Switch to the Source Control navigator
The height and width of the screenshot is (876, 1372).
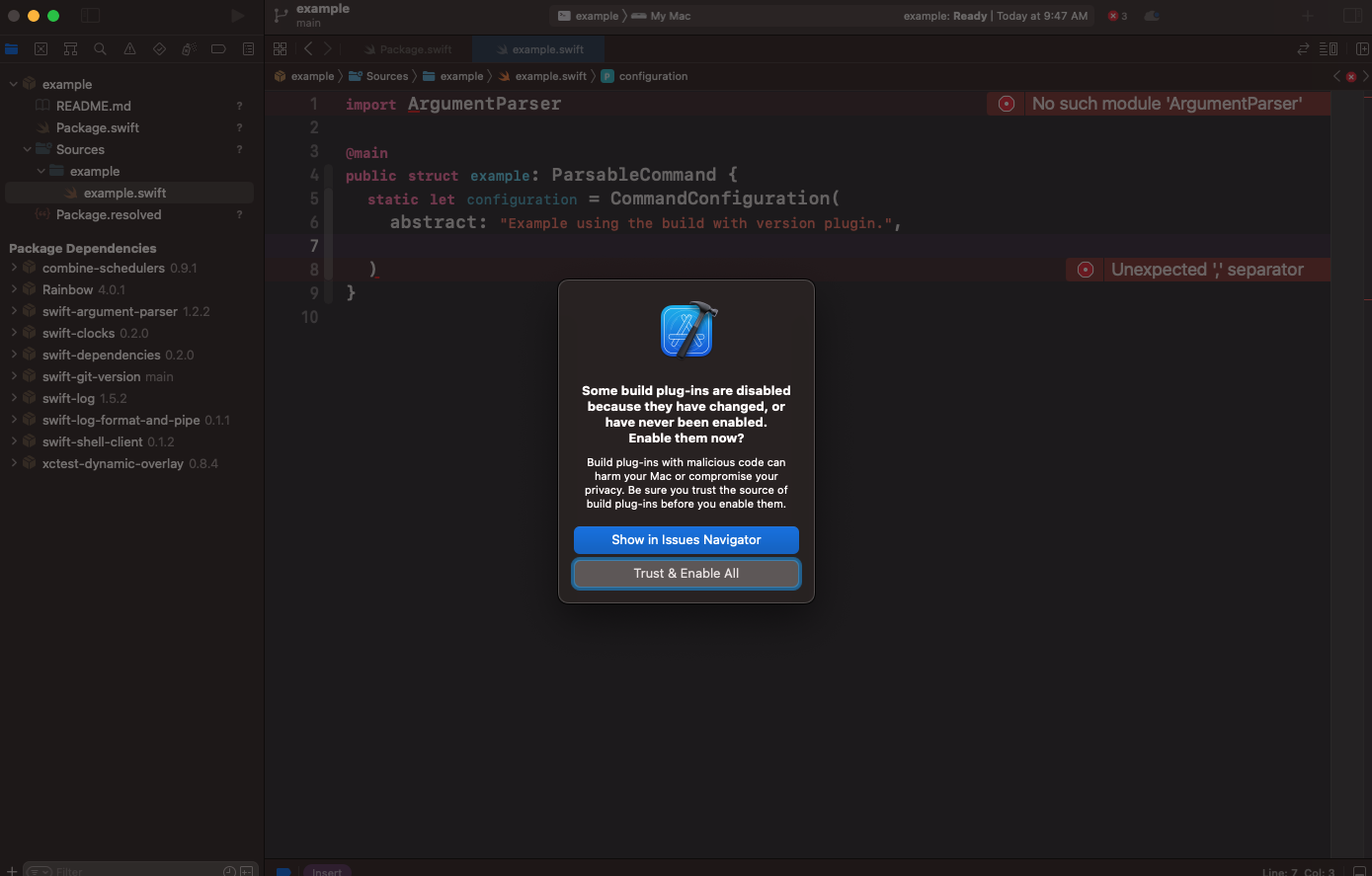pyautogui.click(x=40, y=49)
